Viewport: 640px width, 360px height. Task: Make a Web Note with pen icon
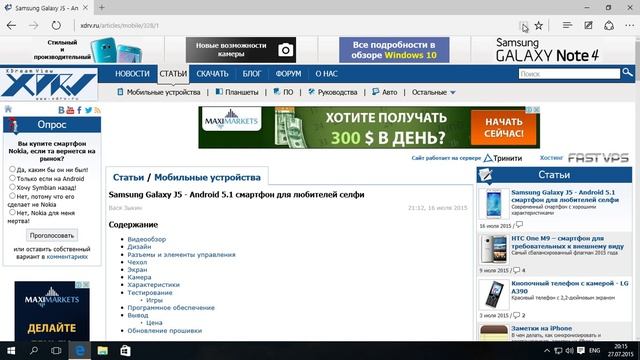click(x=588, y=25)
